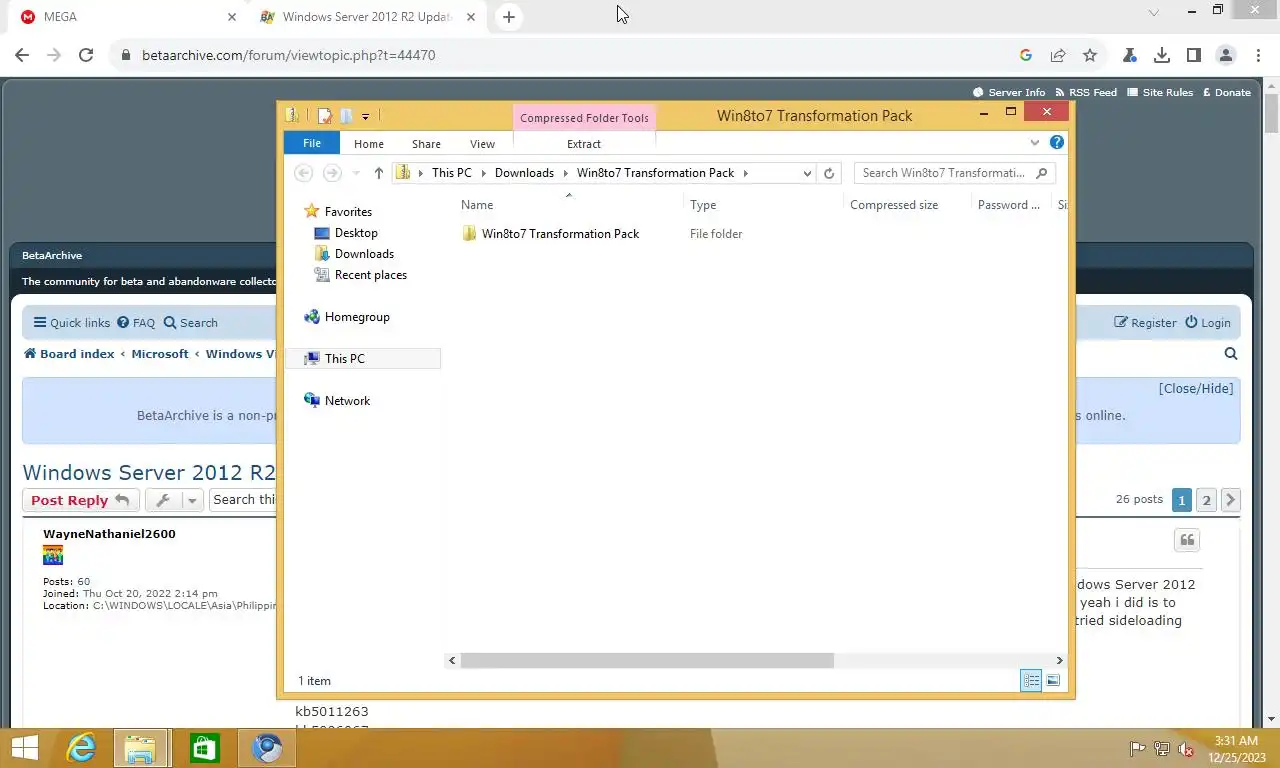
Task: Click the Chrome Back button
Action: 22,55
